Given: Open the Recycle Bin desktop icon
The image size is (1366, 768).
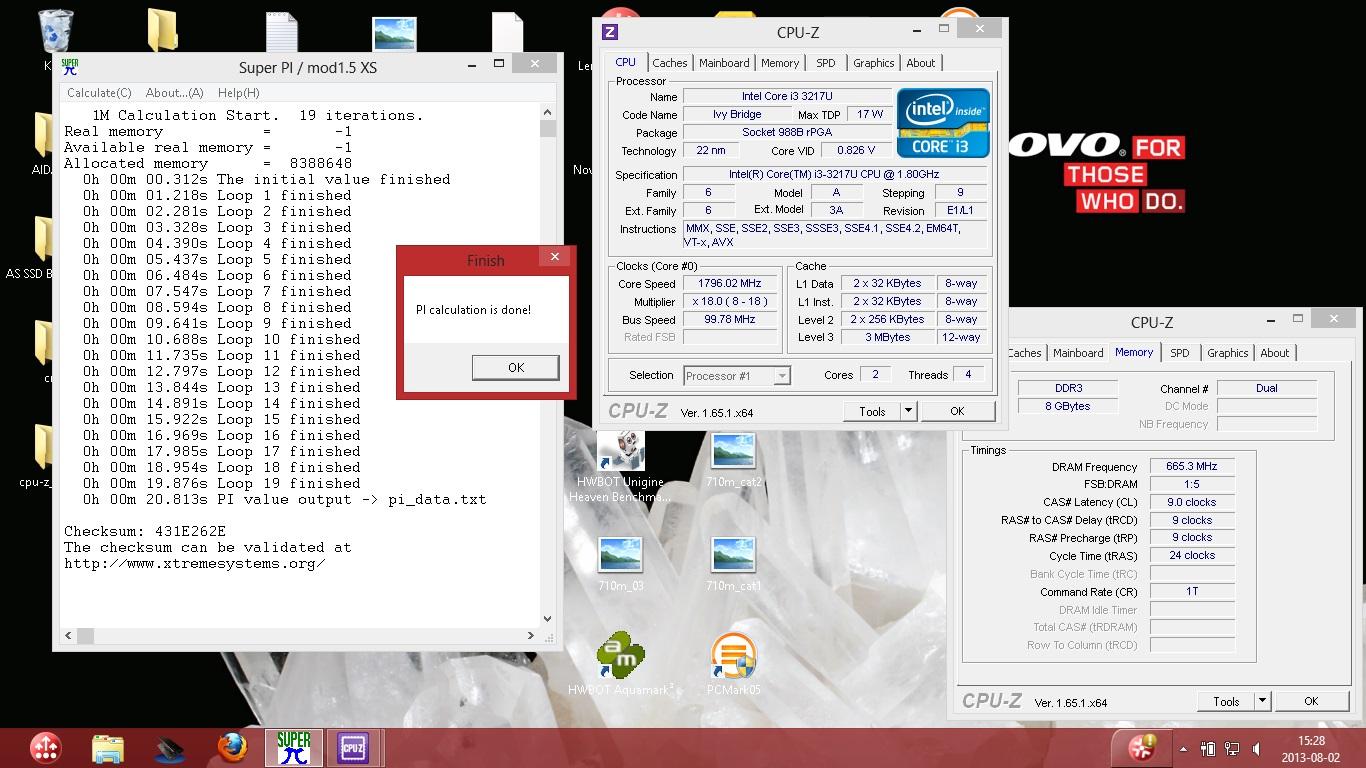Looking at the screenshot, I should coord(55,30).
